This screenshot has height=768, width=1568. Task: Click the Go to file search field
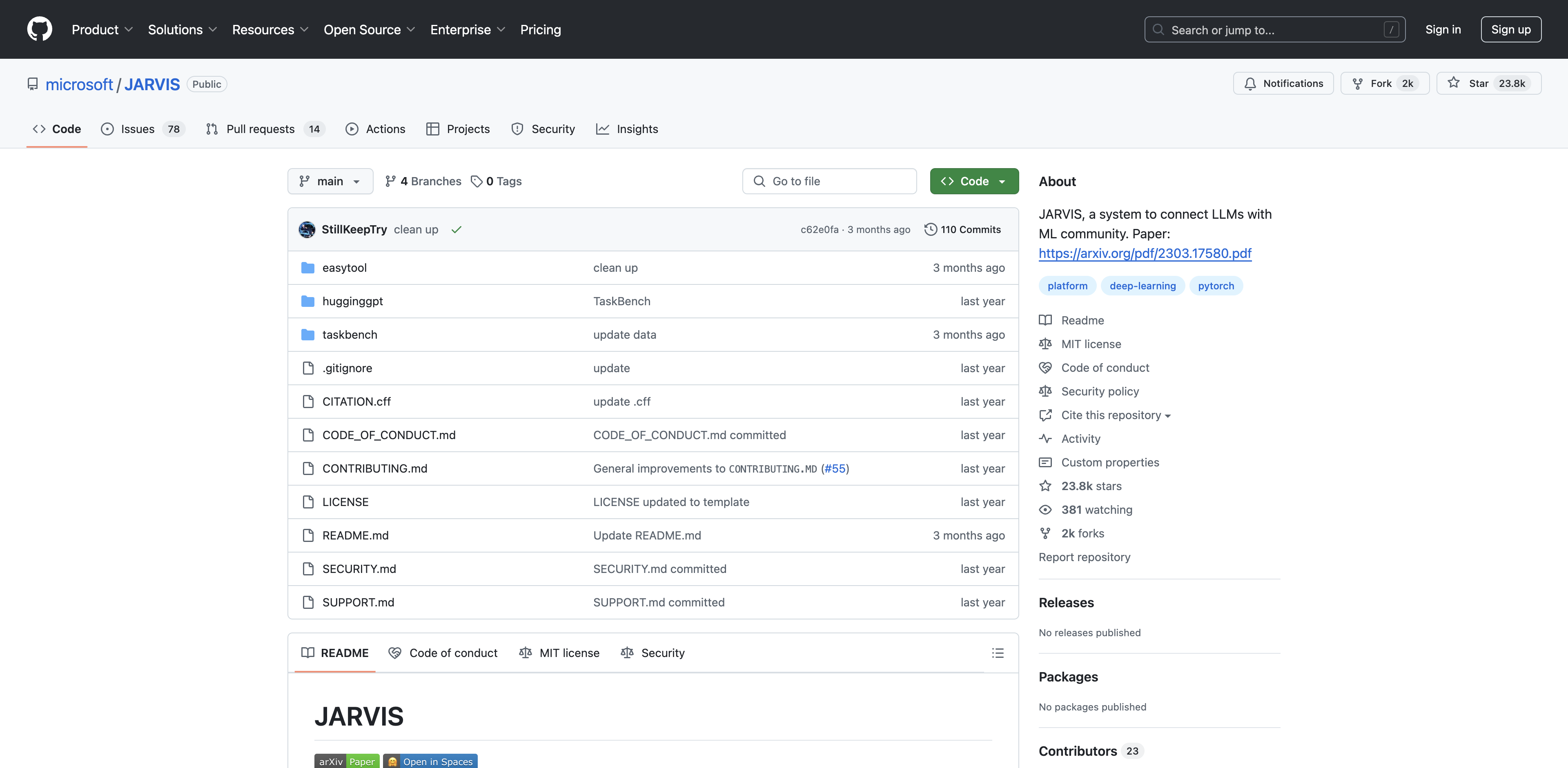pyautogui.click(x=829, y=181)
